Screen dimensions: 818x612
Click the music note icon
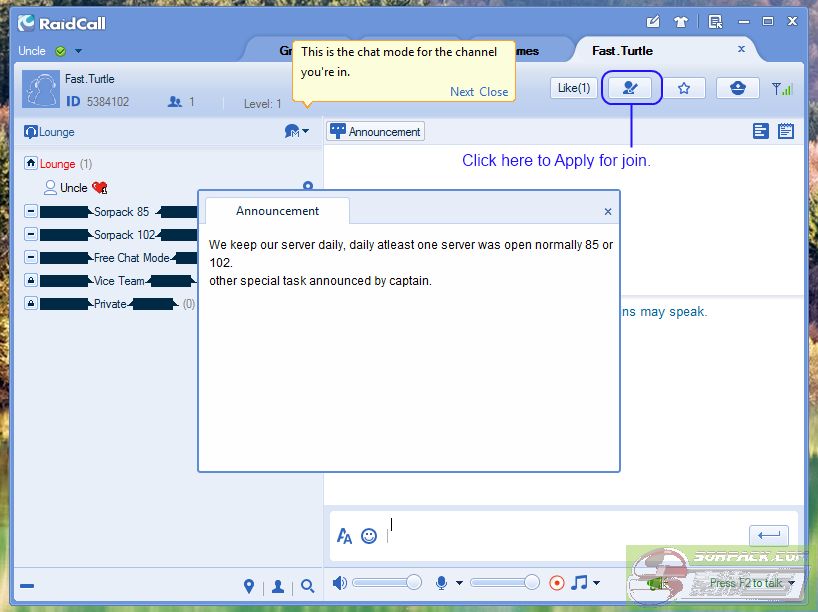579,582
